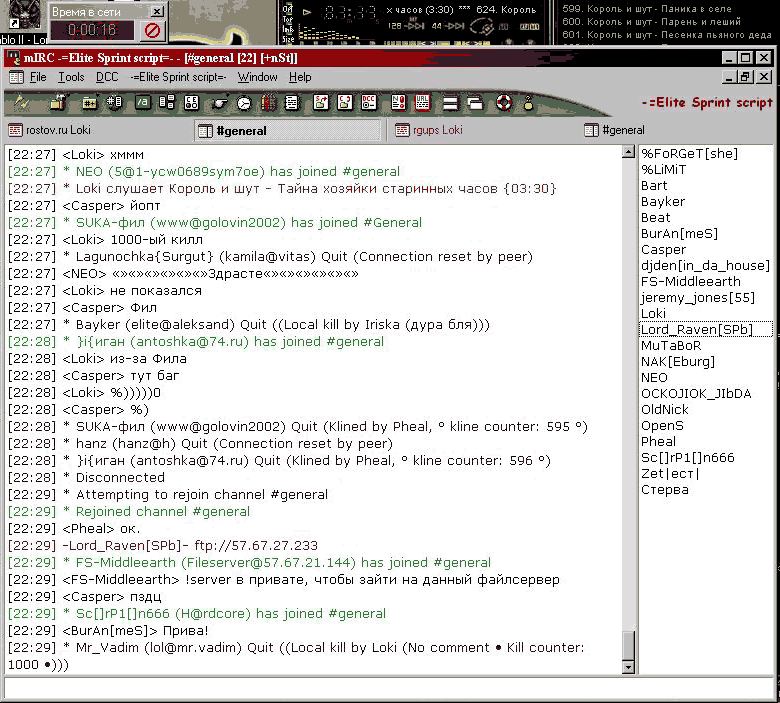Open the DCC menu

point(107,77)
